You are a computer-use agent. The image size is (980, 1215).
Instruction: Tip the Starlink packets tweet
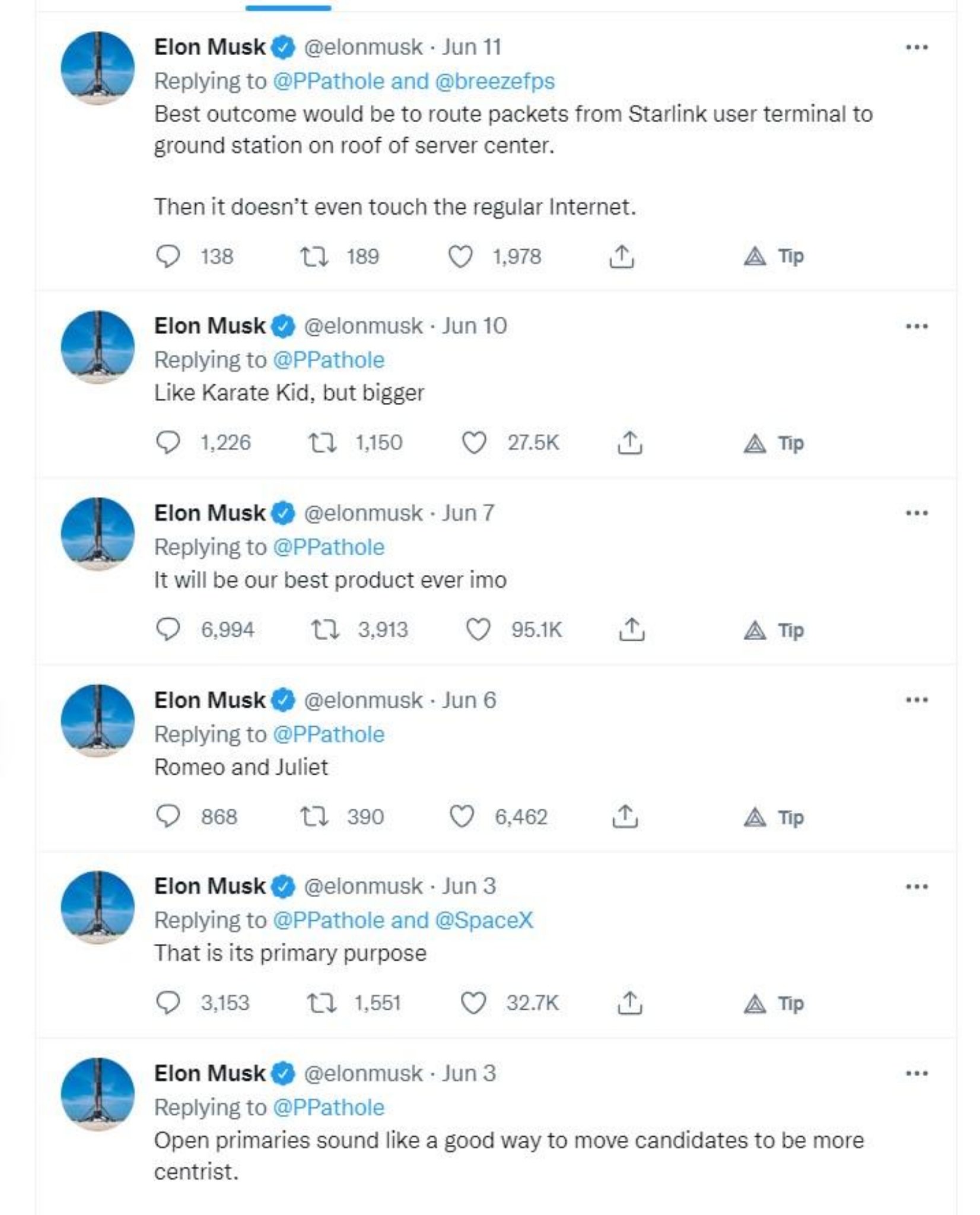774,257
